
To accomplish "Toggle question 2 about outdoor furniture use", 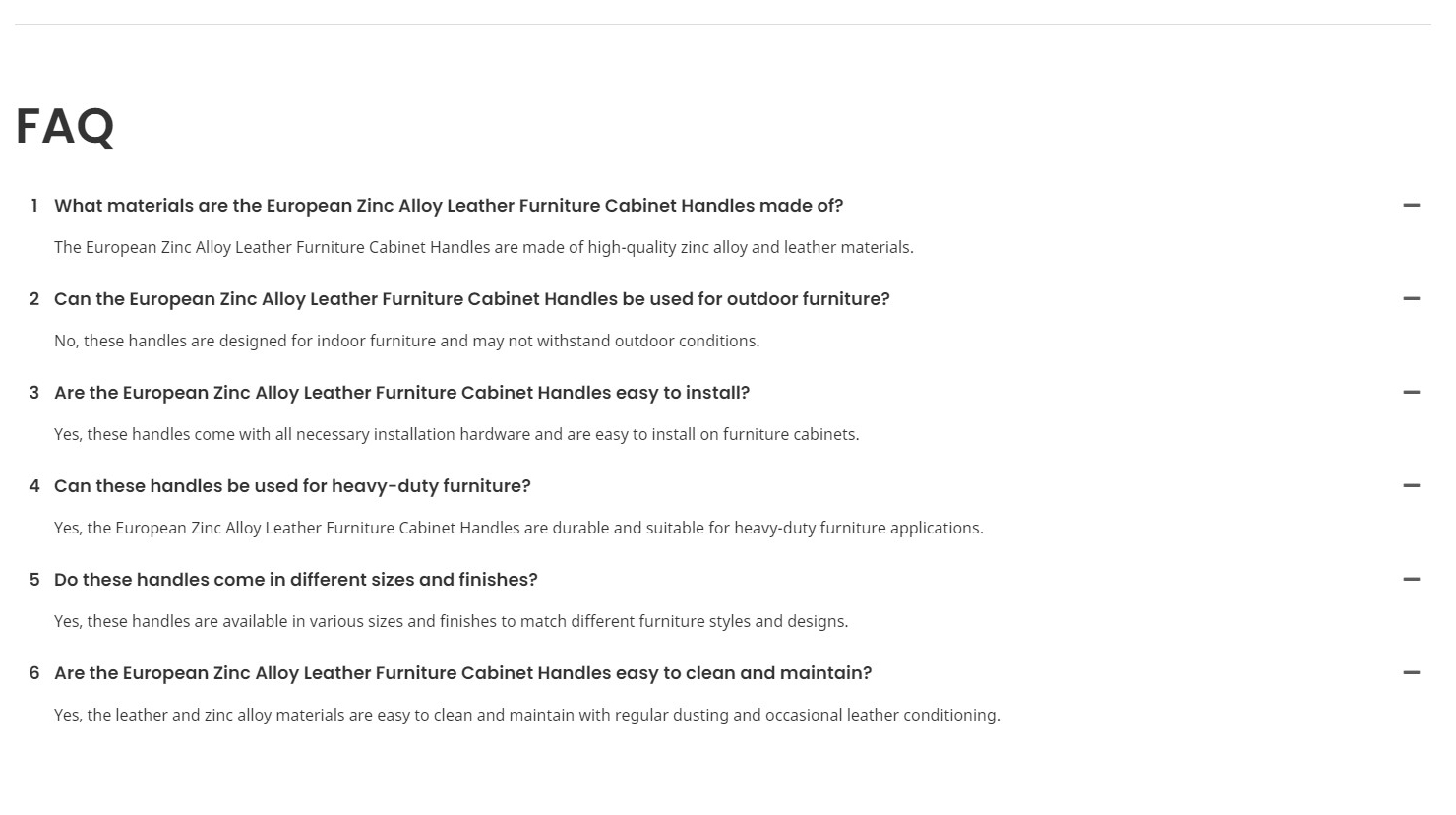I will click(x=472, y=299).
